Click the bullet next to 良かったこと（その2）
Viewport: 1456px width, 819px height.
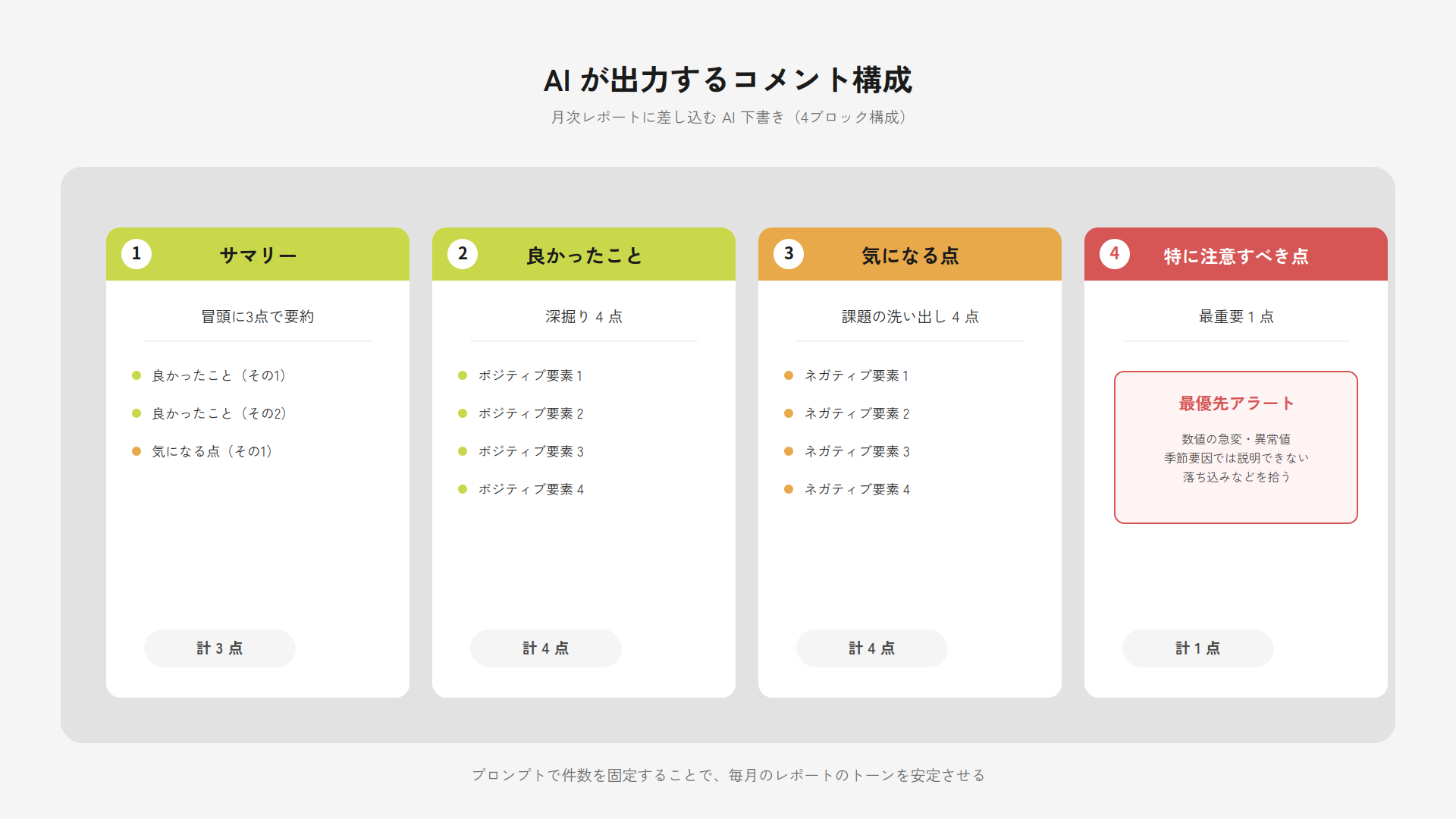click(136, 413)
